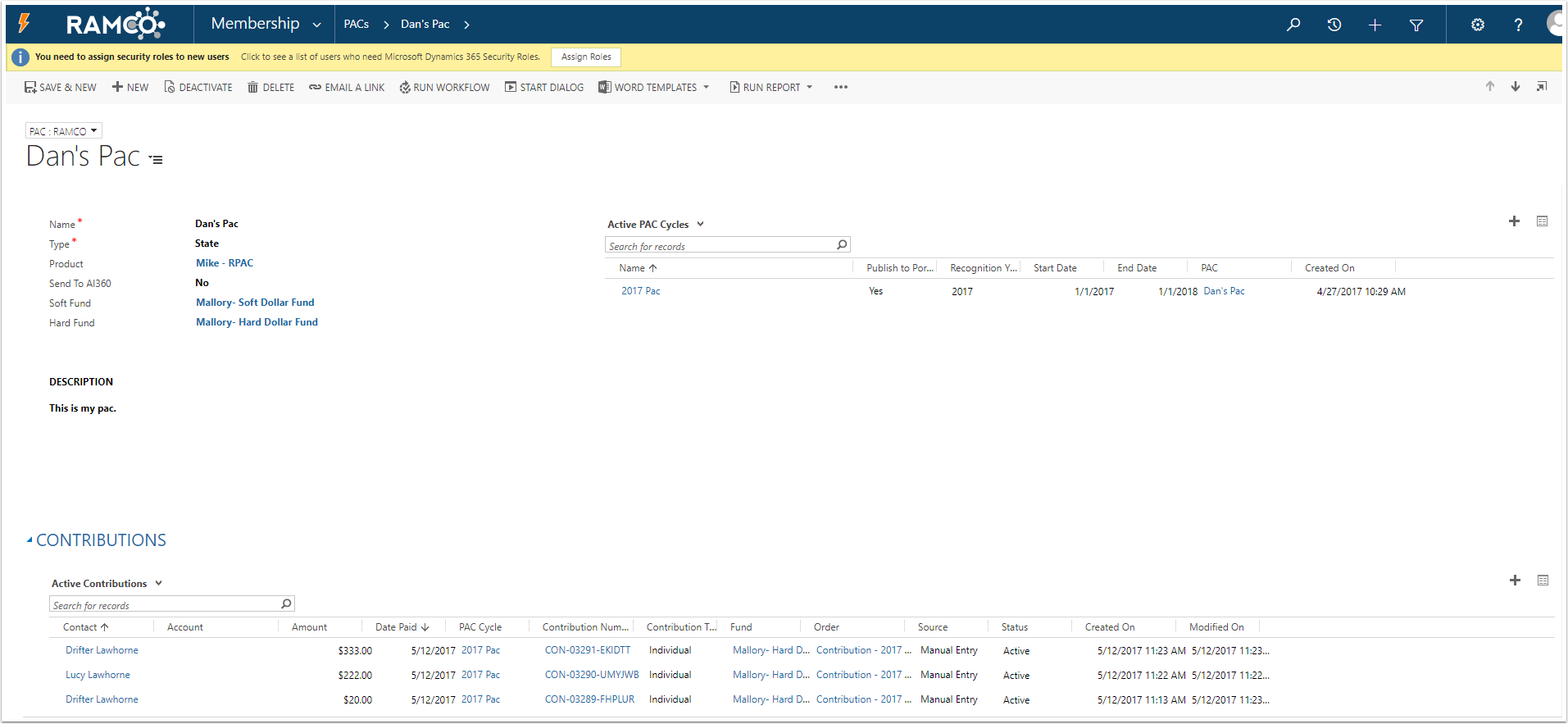This screenshot has height=724, width=1568.
Task: Open the Word Templates dropdown
Action: tap(654, 87)
